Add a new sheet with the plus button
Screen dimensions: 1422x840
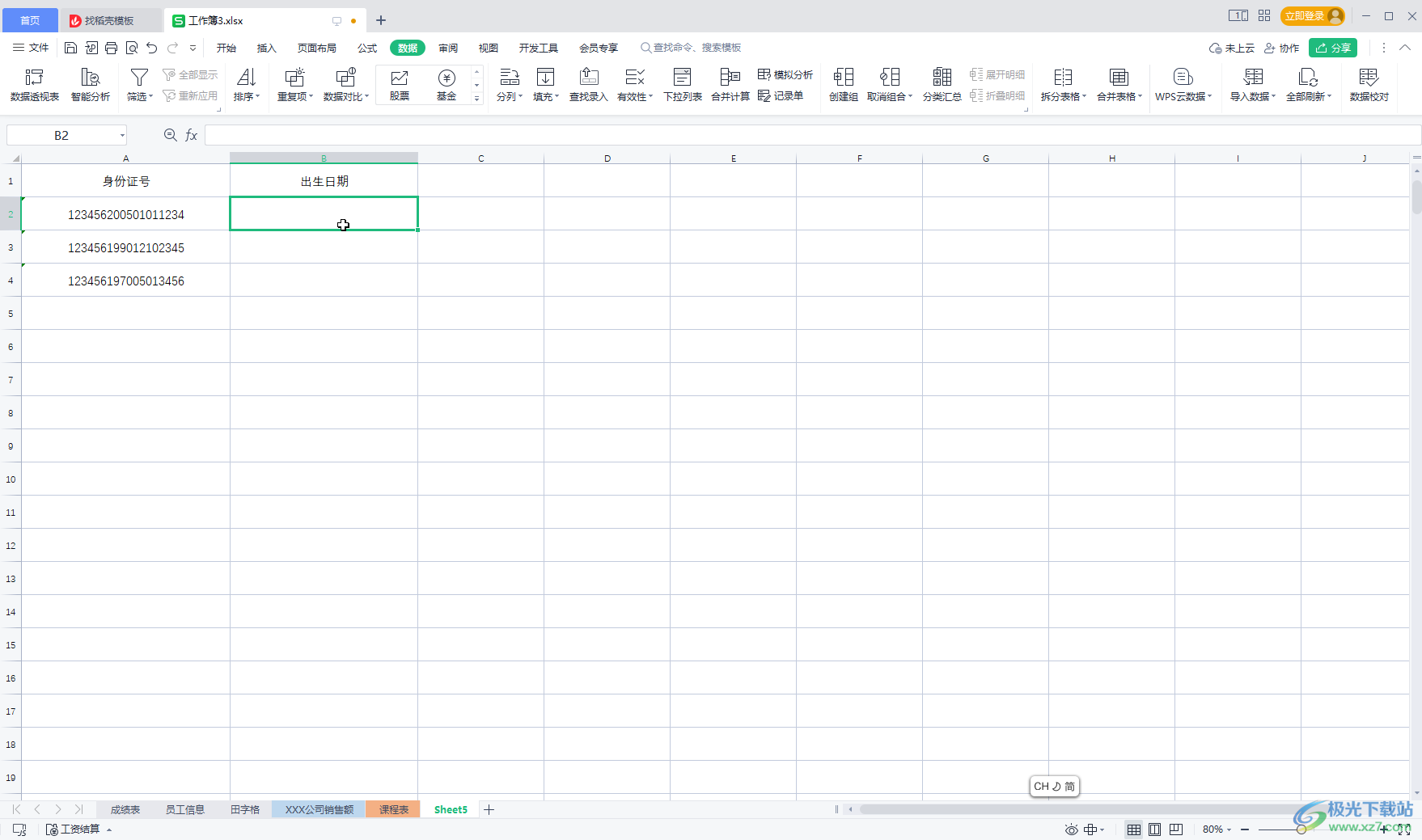489,809
